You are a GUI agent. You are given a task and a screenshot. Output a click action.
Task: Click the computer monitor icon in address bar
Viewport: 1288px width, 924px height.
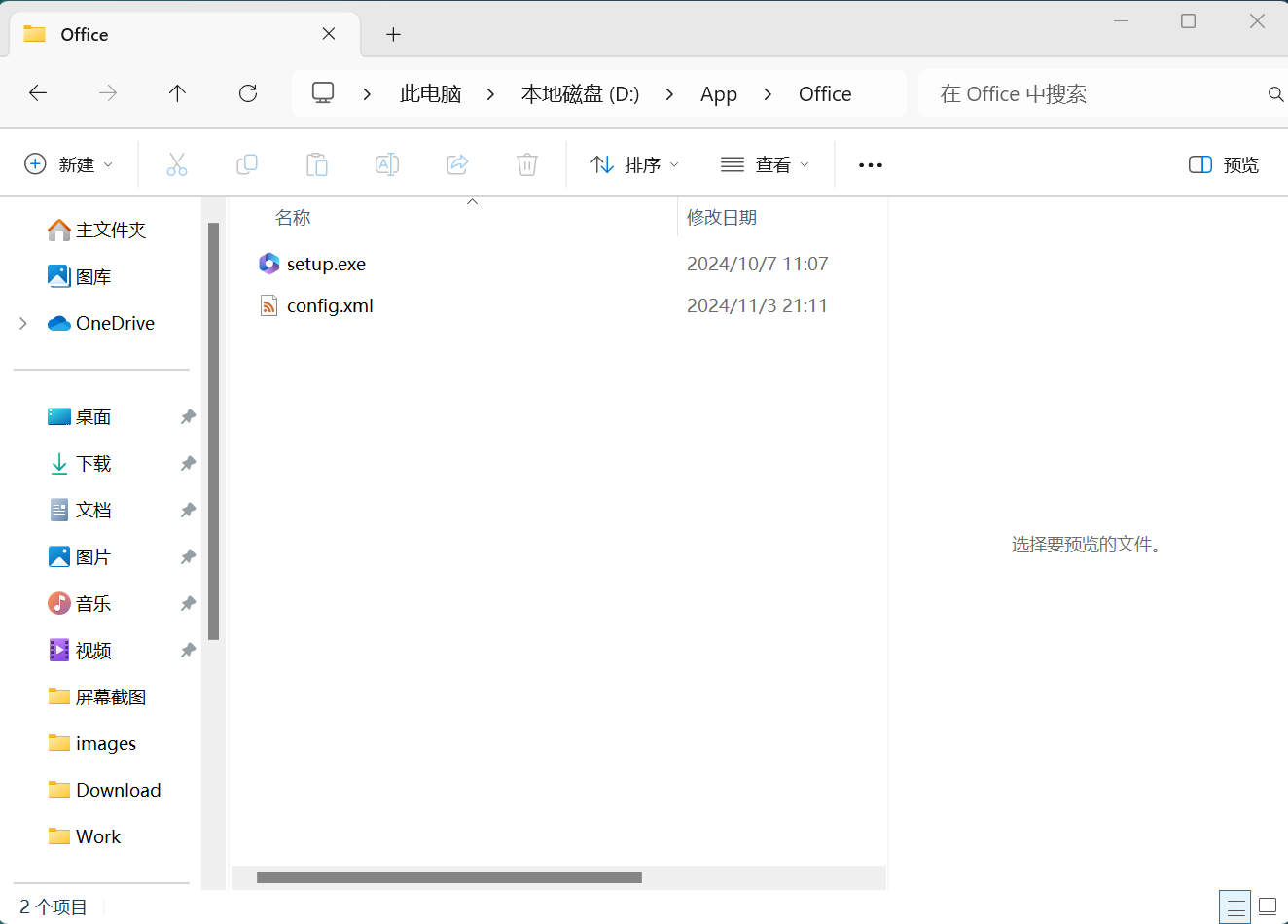323,93
